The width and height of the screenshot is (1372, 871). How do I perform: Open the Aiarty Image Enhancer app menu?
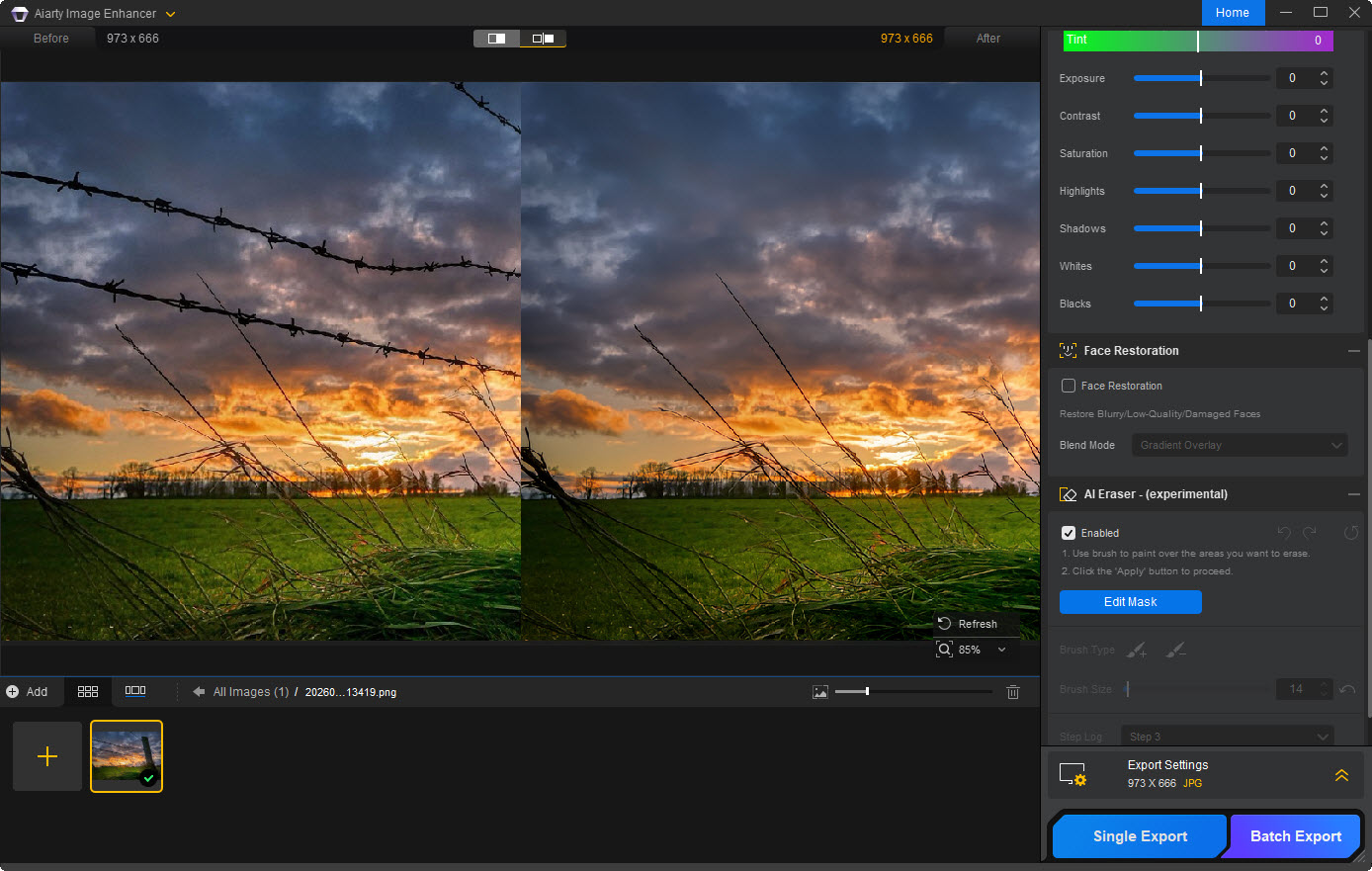[x=170, y=14]
